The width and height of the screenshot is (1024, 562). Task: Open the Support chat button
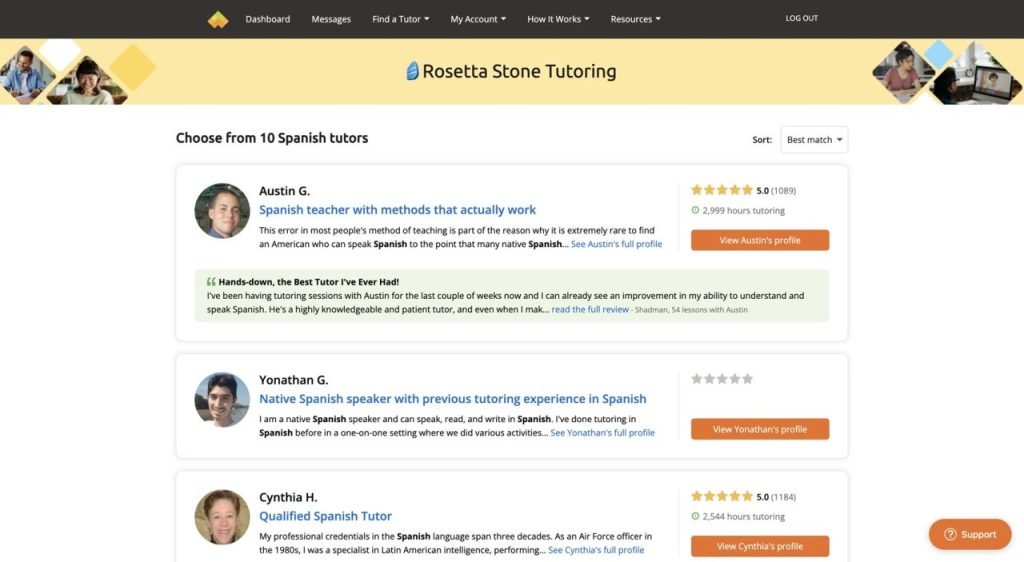(970, 534)
